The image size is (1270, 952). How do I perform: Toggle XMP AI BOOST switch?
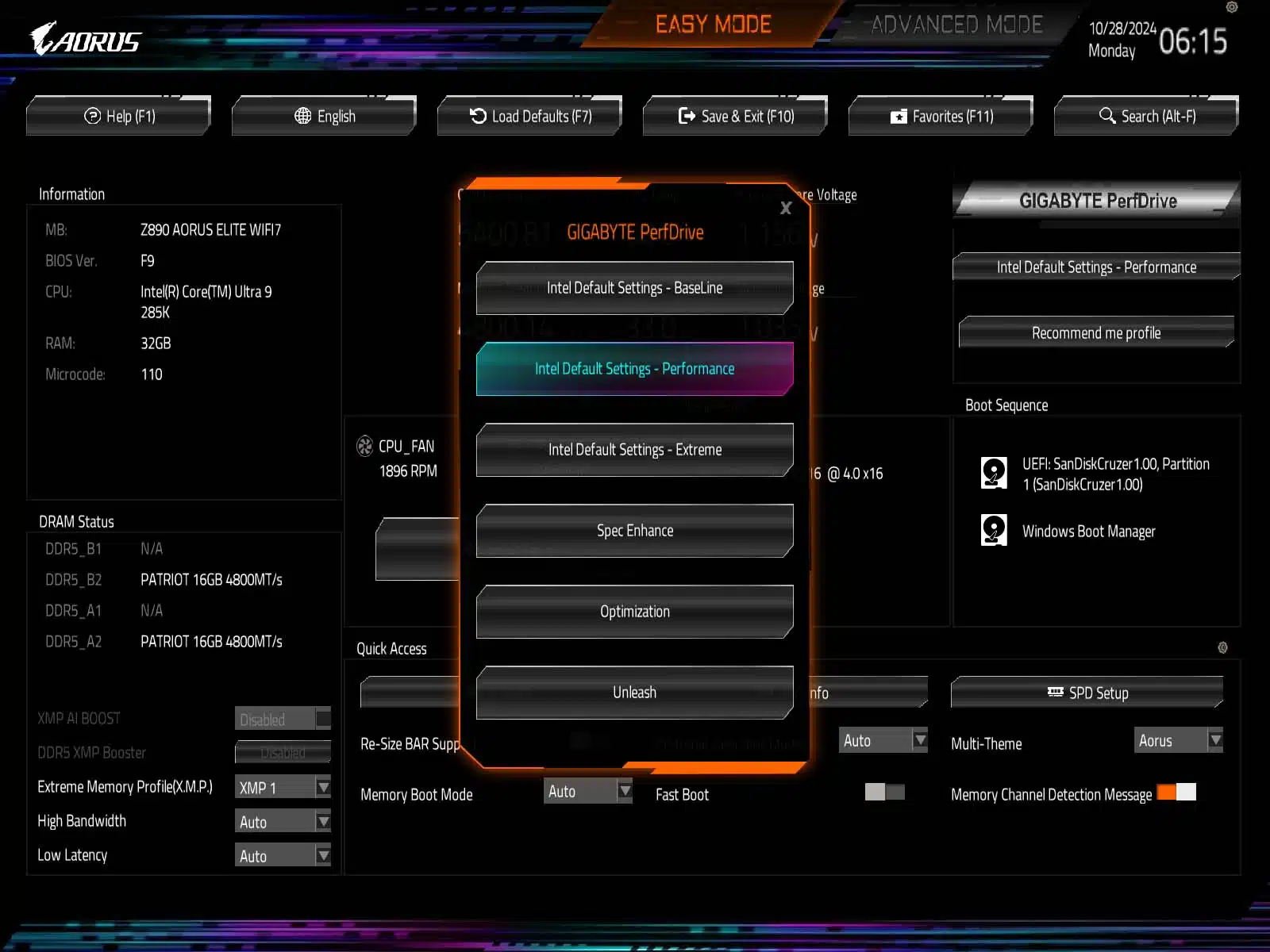click(x=283, y=719)
